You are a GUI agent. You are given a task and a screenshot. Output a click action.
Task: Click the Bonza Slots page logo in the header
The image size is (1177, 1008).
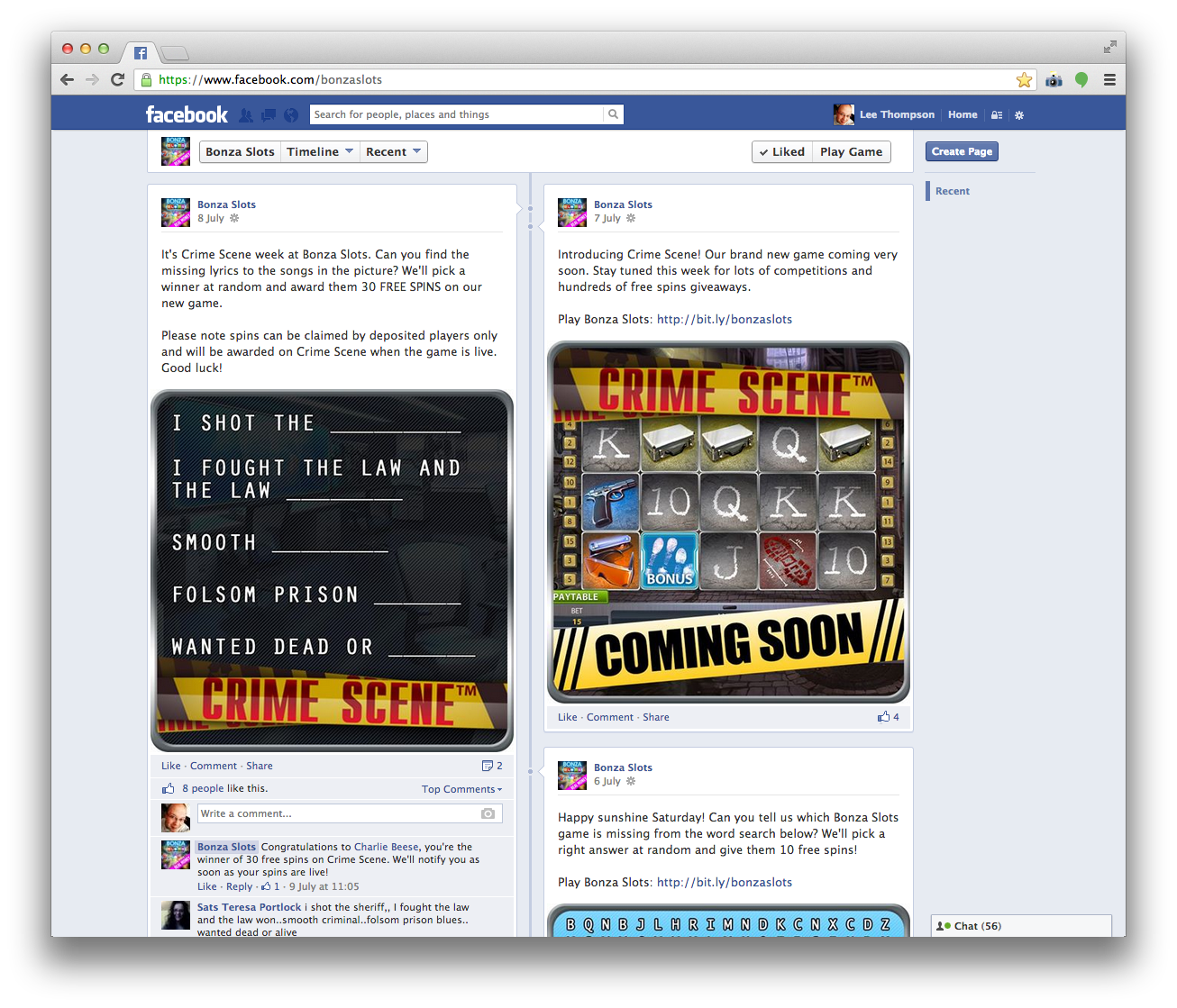(176, 151)
